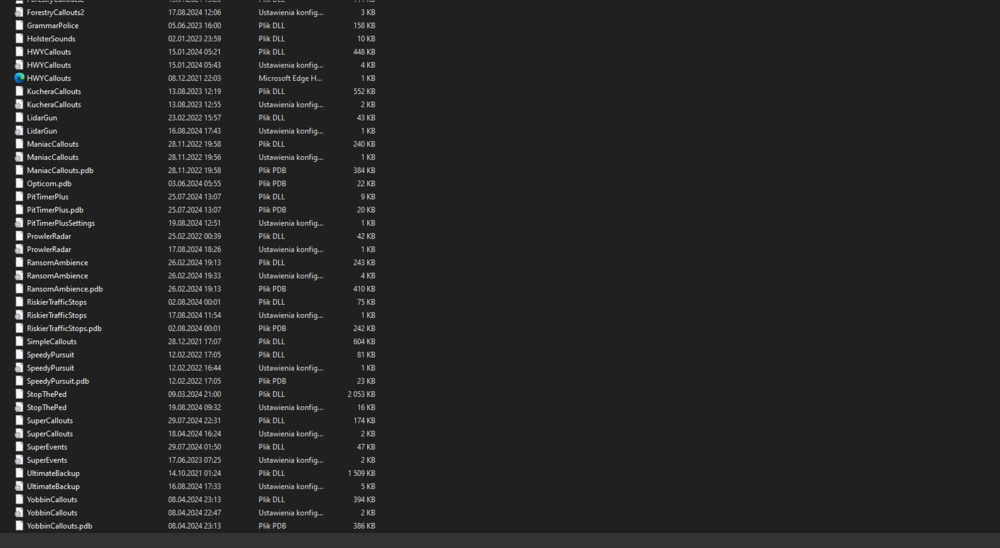Select the SuperCallouts config name dated 18.04.2024
The height and width of the screenshot is (548, 1000).
50,434
